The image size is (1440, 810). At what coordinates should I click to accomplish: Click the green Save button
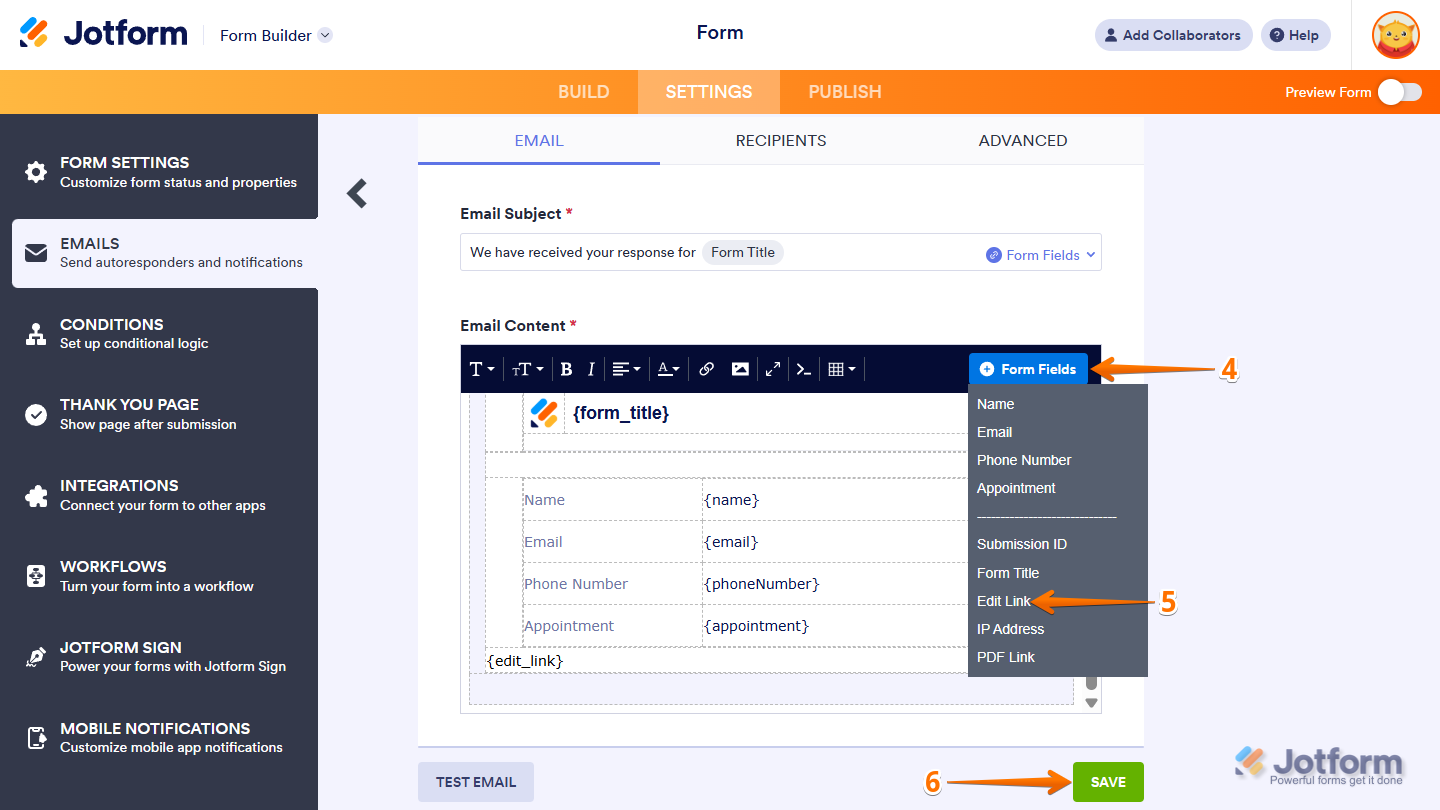tap(1108, 782)
